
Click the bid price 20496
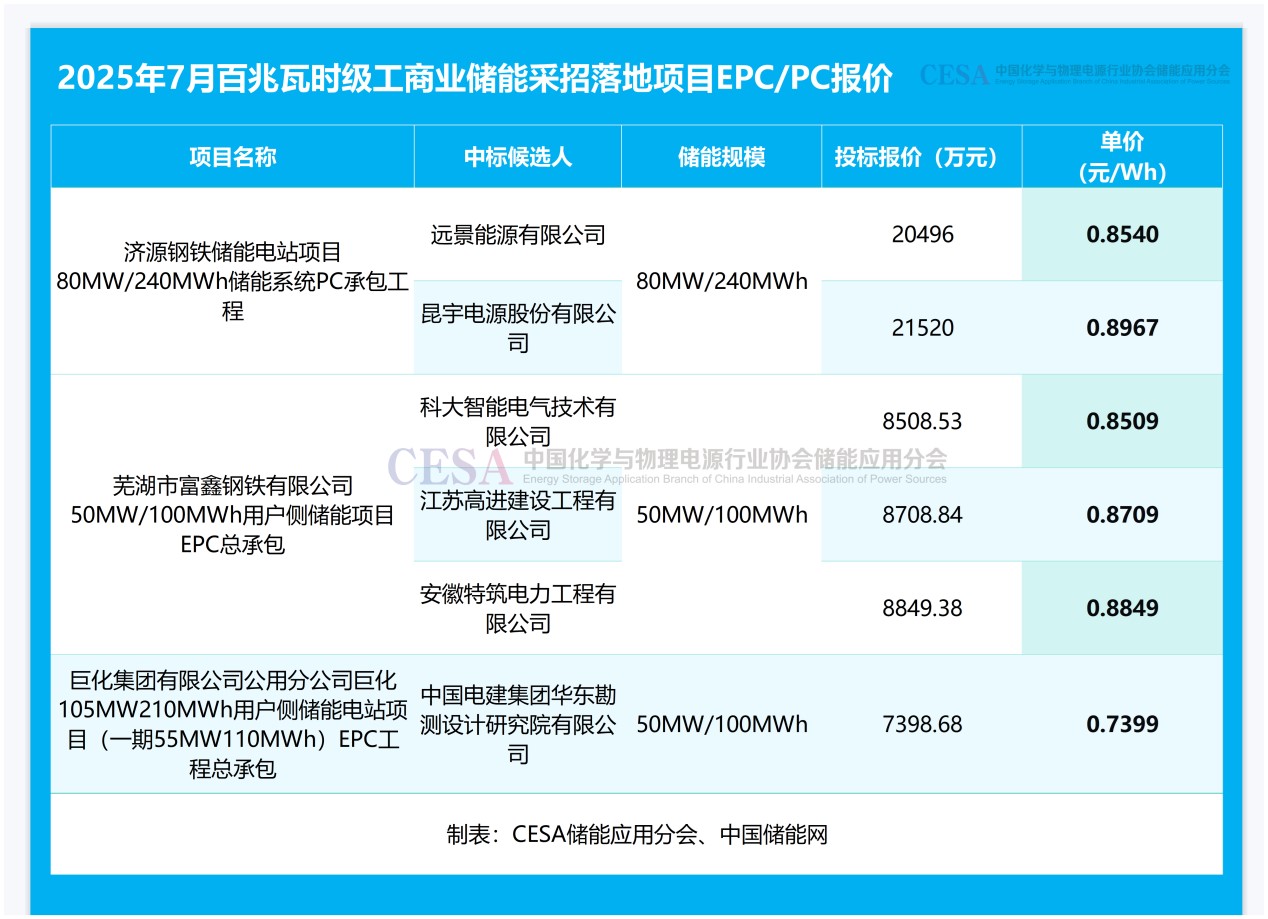[921, 235]
